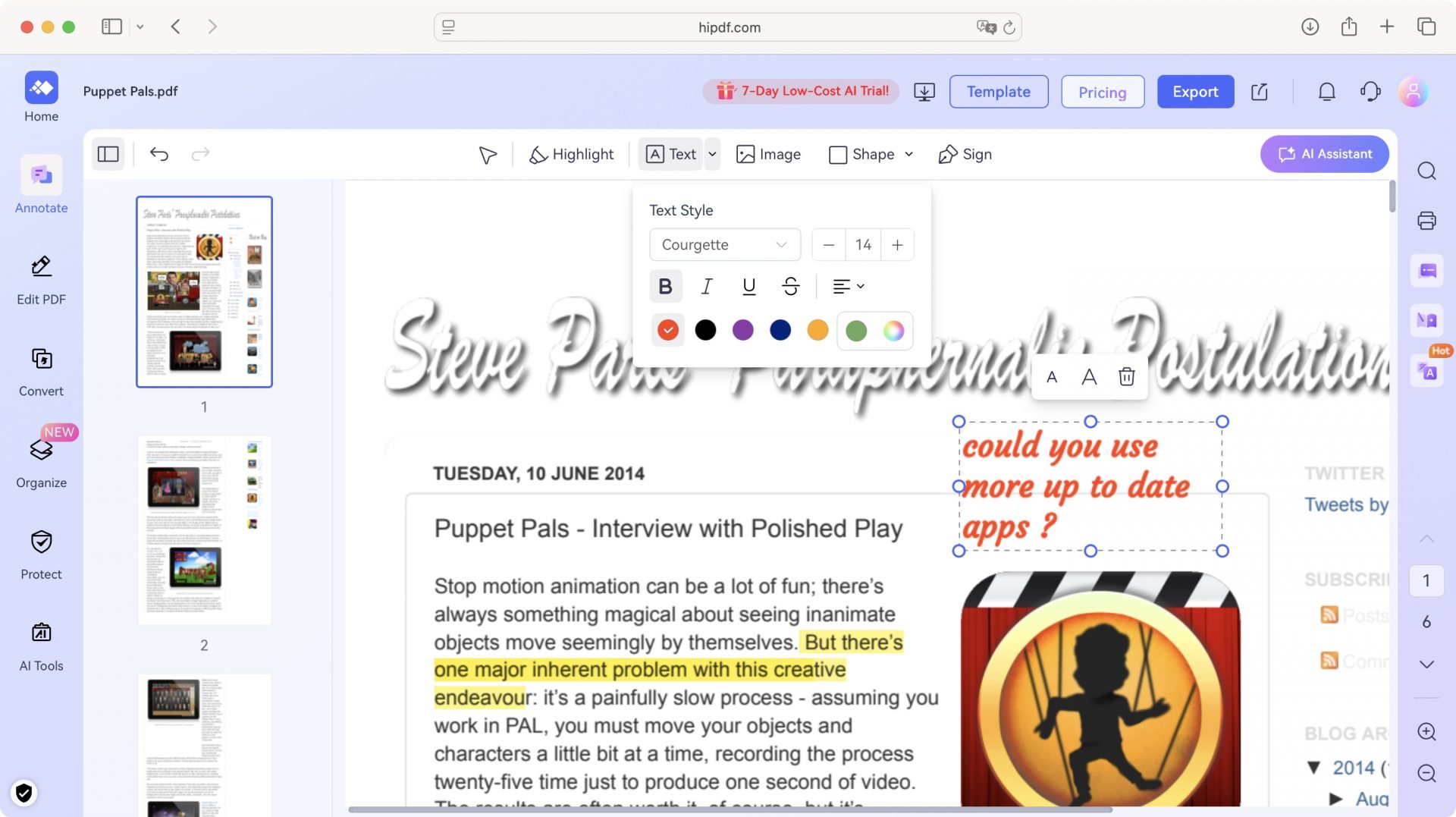Open the text alignment dropdown

click(x=848, y=286)
